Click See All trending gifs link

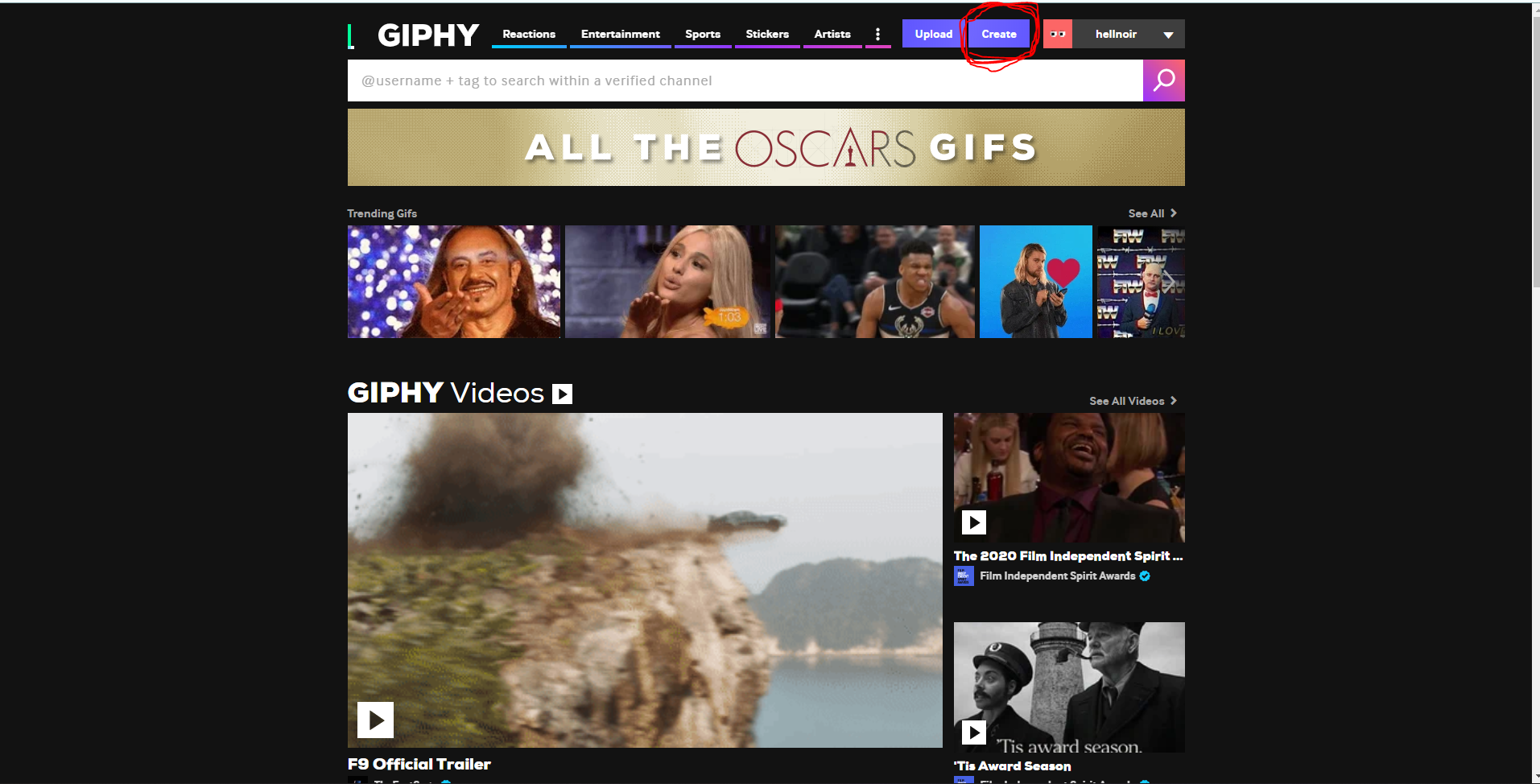[1152, 213]
